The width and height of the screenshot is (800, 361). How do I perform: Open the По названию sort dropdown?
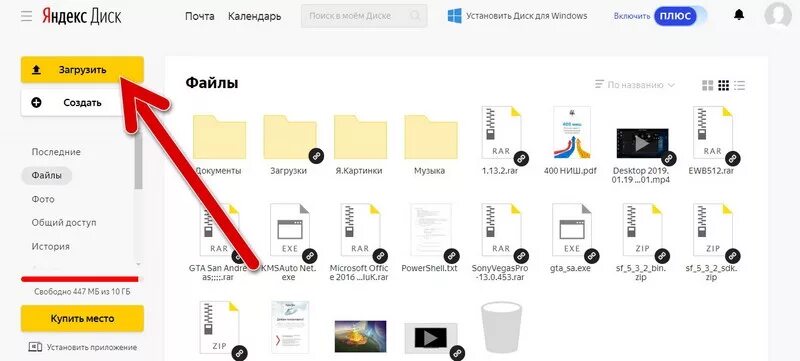635,85
